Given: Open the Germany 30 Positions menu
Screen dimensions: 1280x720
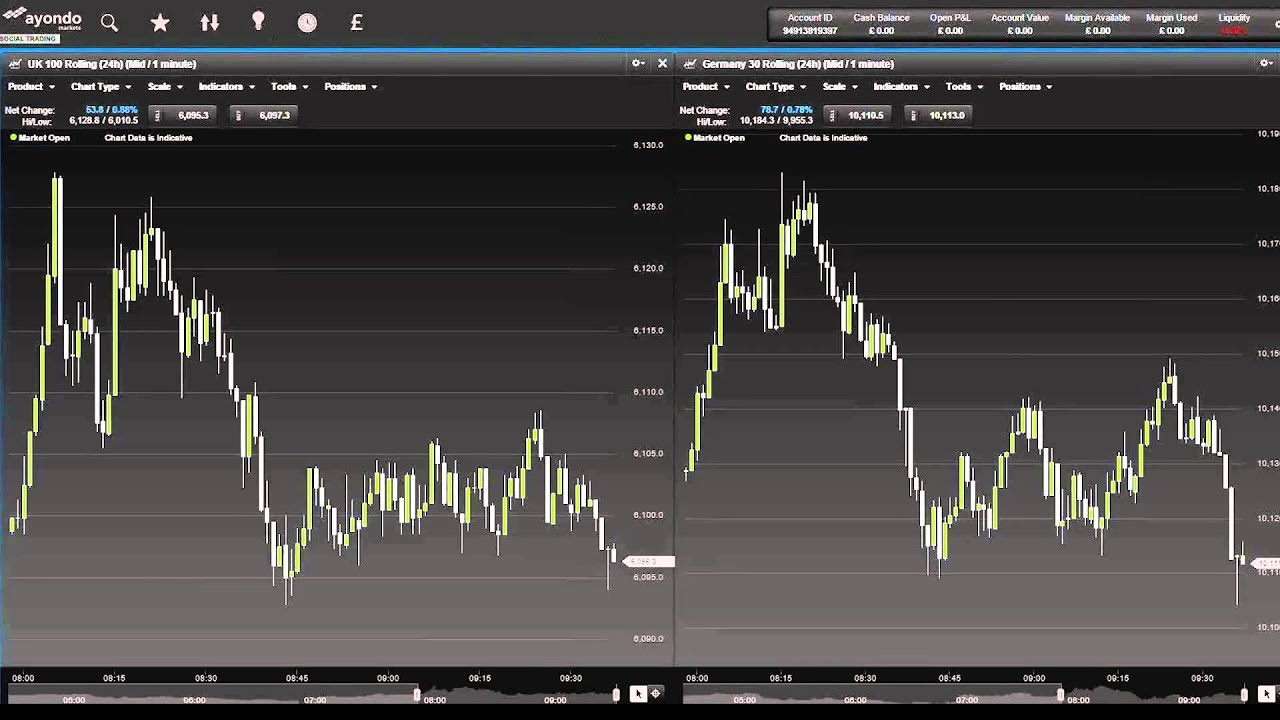Looking at the screenshot, I should (x=1025, y=86).
